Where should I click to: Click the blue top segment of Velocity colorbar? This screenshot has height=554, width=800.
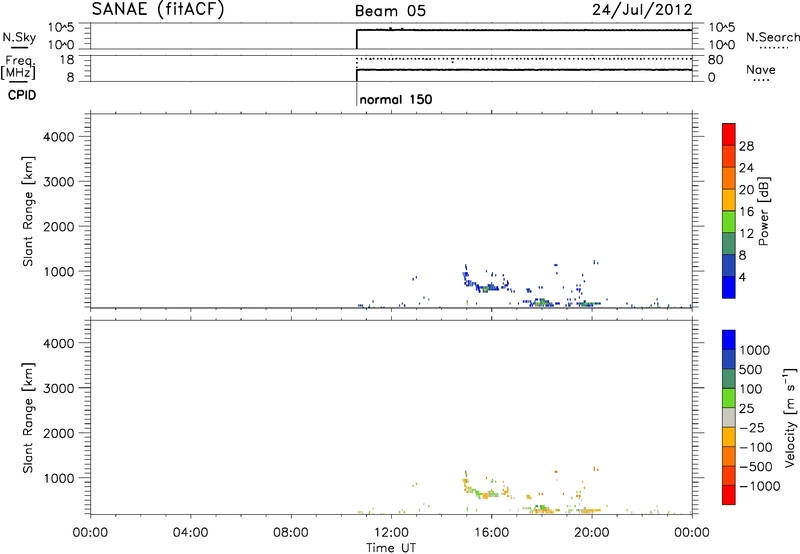tap(729, 340)
